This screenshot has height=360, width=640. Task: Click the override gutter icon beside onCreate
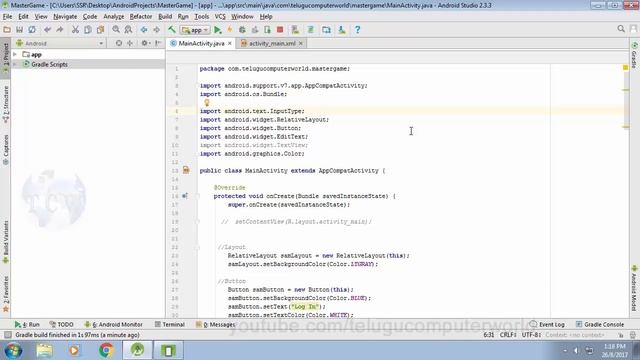[185, 196]
